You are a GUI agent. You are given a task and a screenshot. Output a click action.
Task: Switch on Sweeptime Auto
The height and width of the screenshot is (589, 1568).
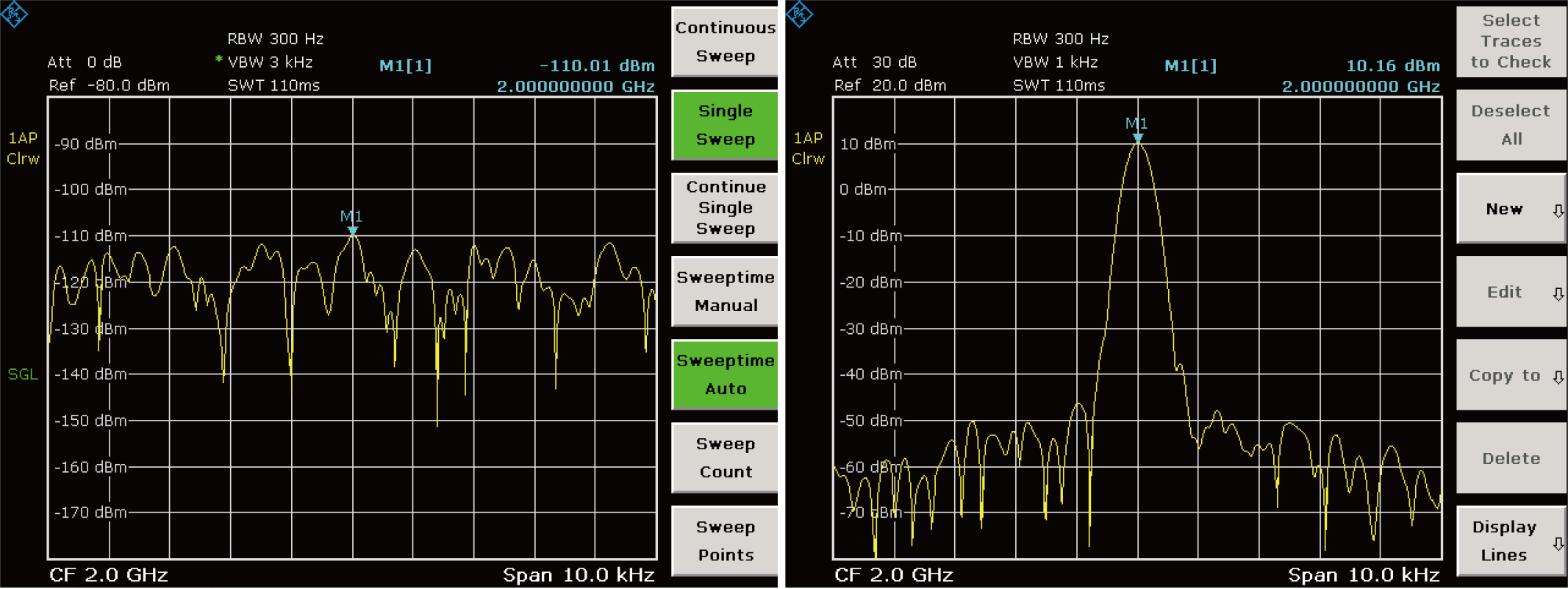724,374
